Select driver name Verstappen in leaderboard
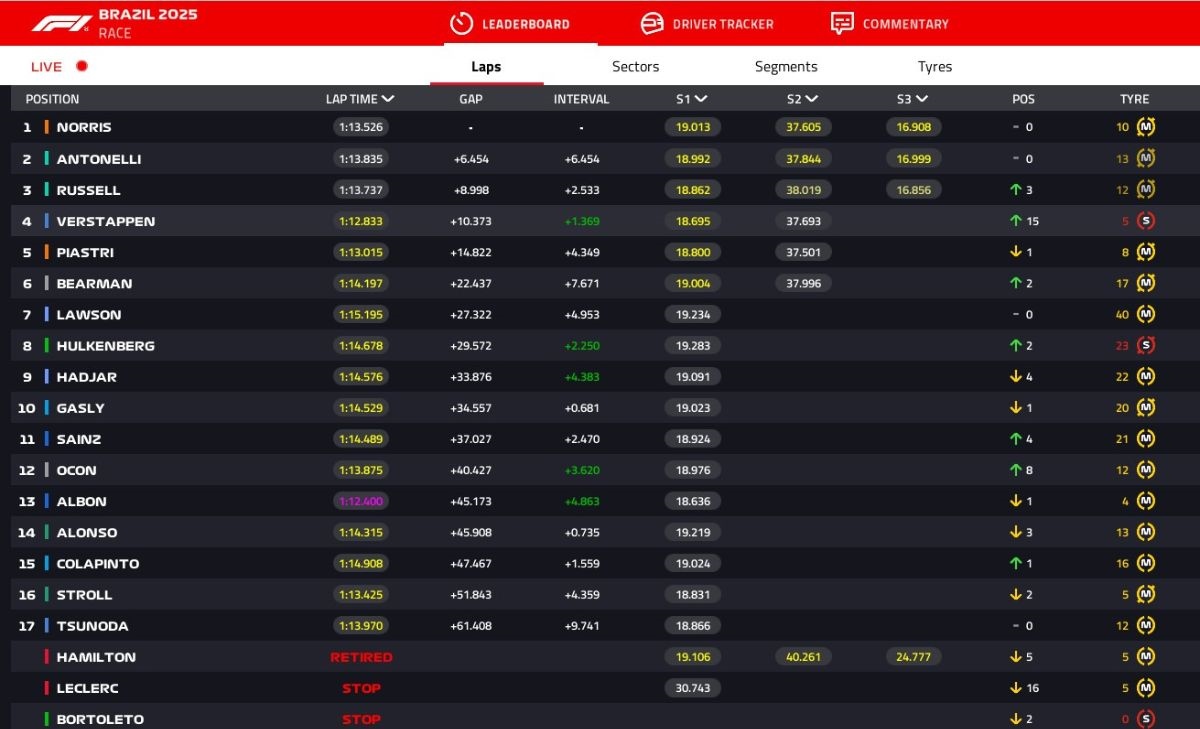The image size is (1200, 729). 105,221
